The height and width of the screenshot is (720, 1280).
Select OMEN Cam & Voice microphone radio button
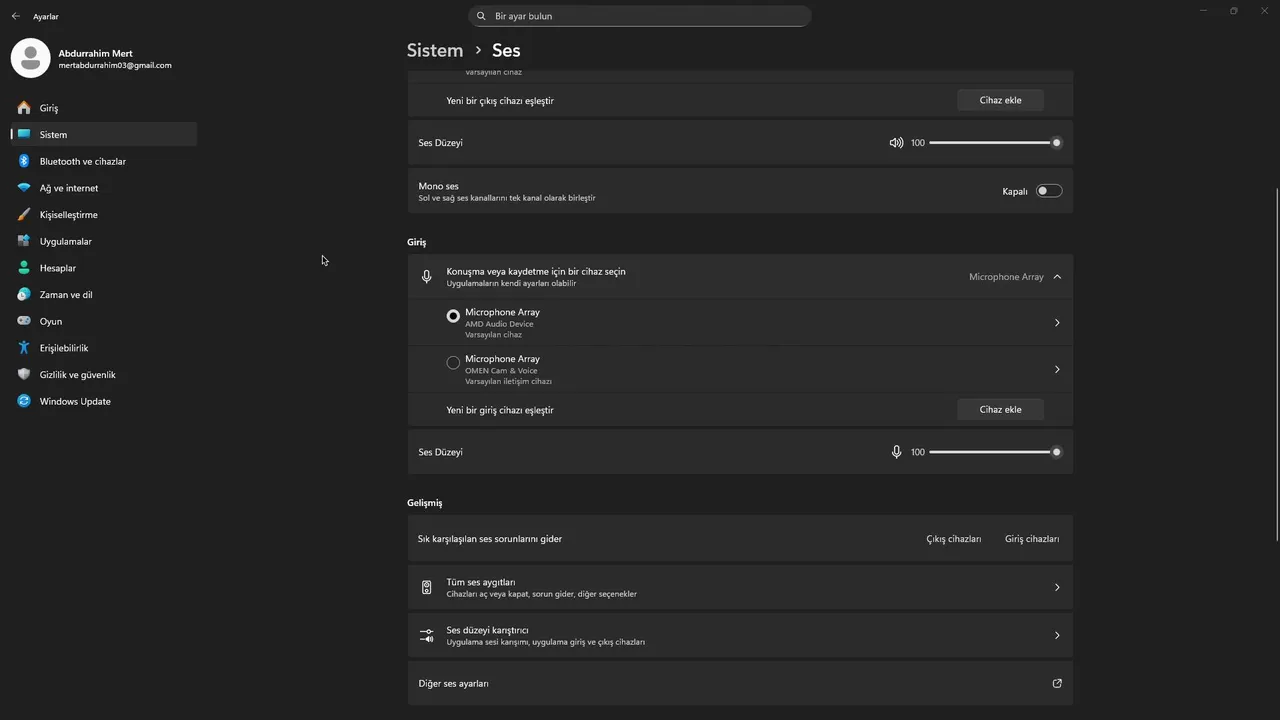(x=453, y=363)
